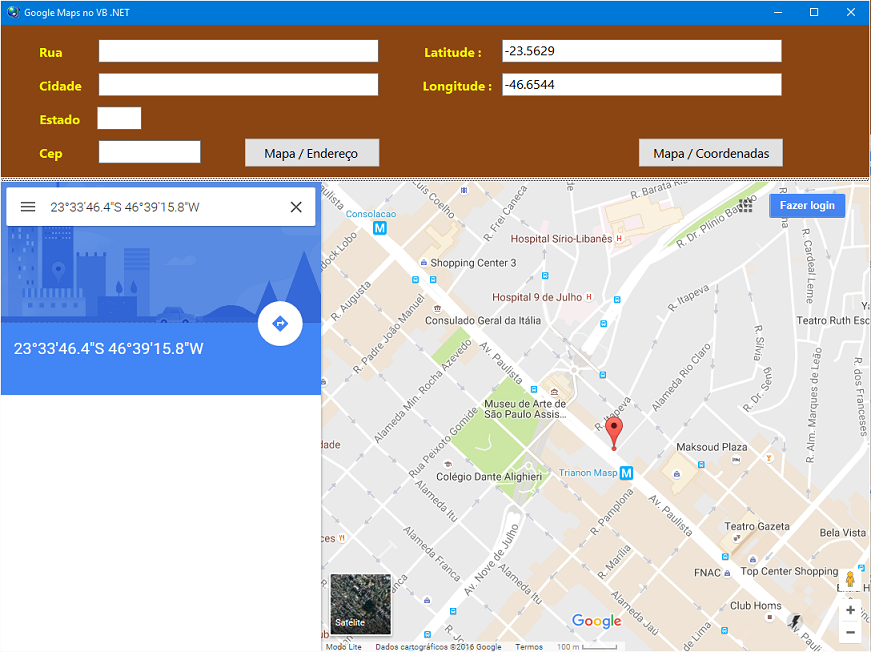Click the Maksoud Plaza label

[x=712, y=447]
